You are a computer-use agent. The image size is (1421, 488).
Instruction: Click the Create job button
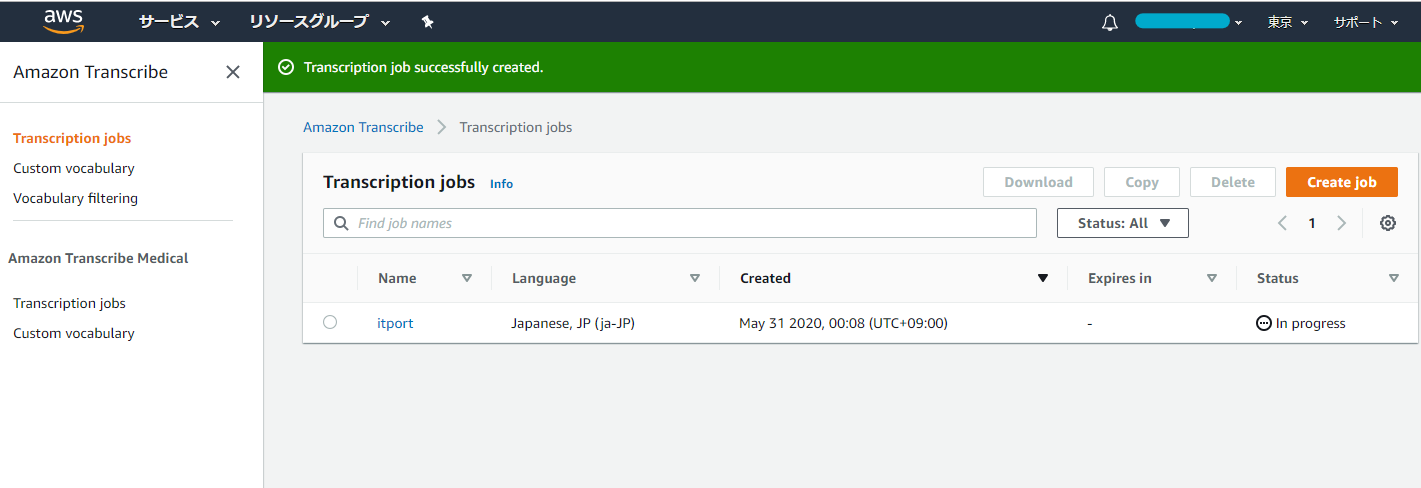1342,182
